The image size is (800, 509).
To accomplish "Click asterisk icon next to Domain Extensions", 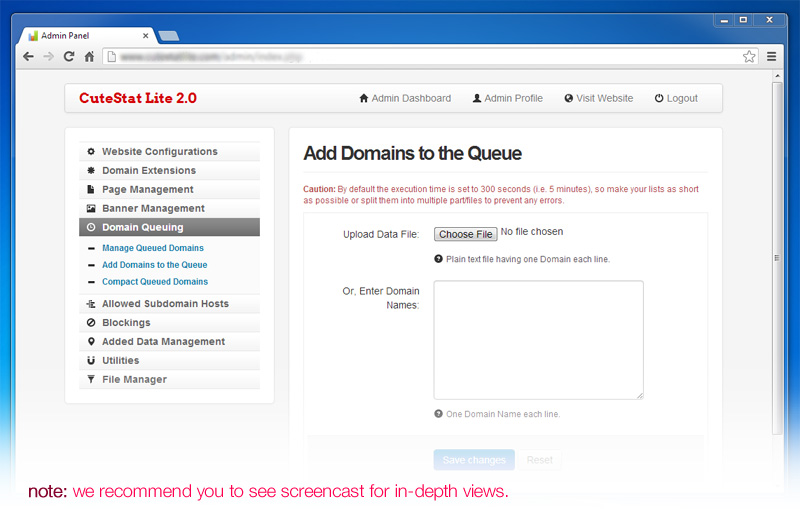I will pyautogui.click(x=91, y=170).
